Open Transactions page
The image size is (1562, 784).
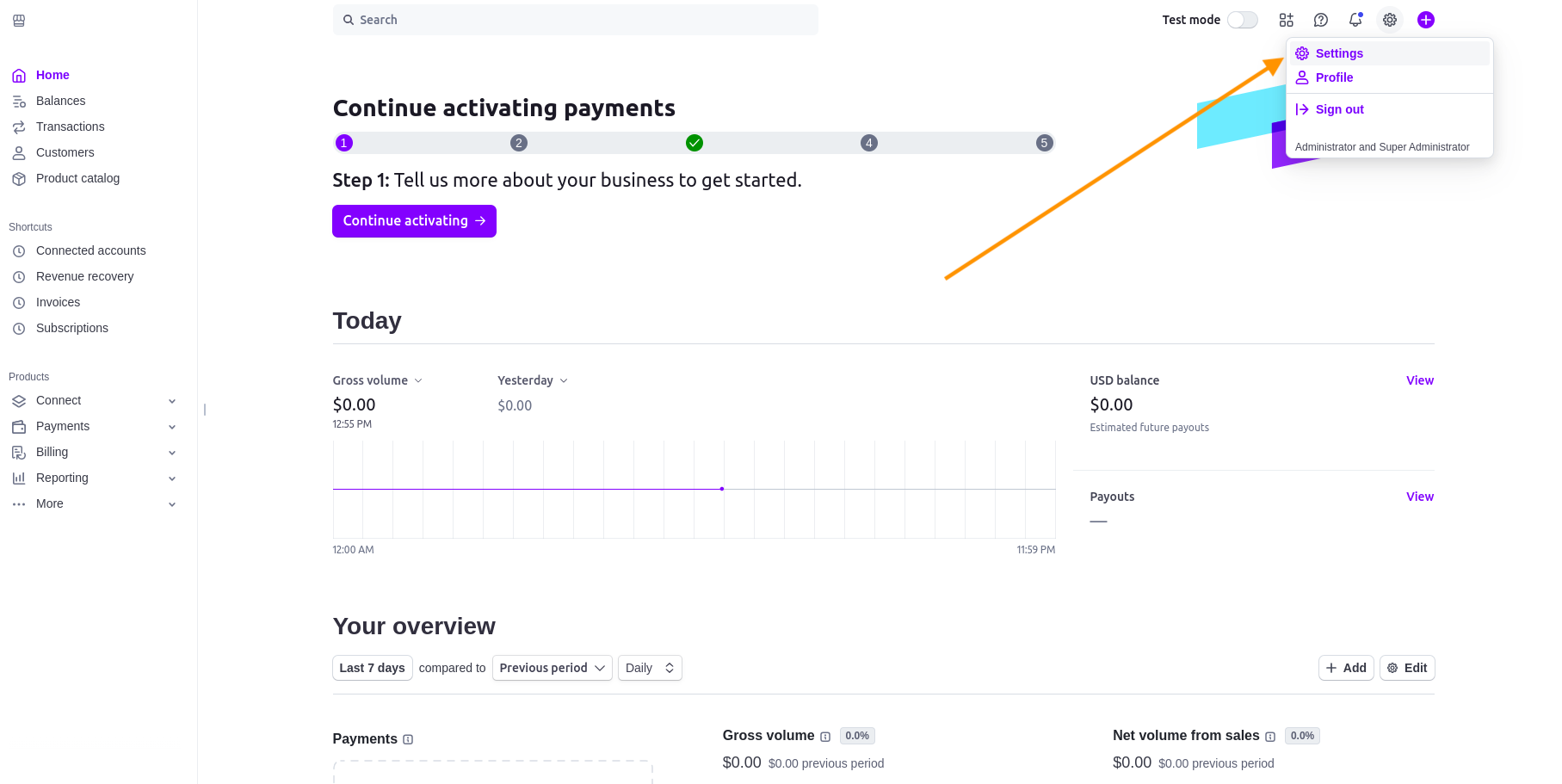(70, 127)
